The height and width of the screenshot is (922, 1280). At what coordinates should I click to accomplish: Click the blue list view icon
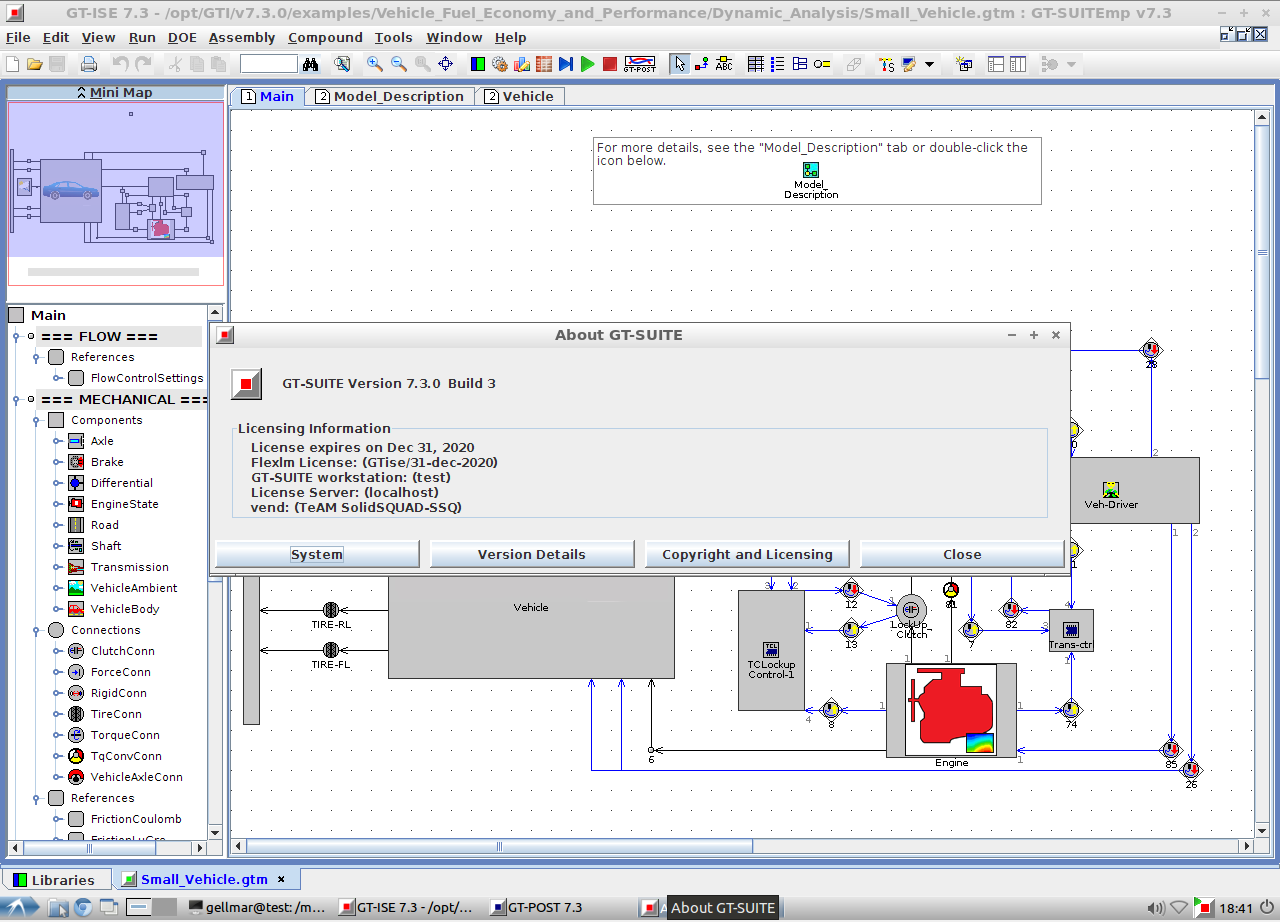(x=778, y=64)
